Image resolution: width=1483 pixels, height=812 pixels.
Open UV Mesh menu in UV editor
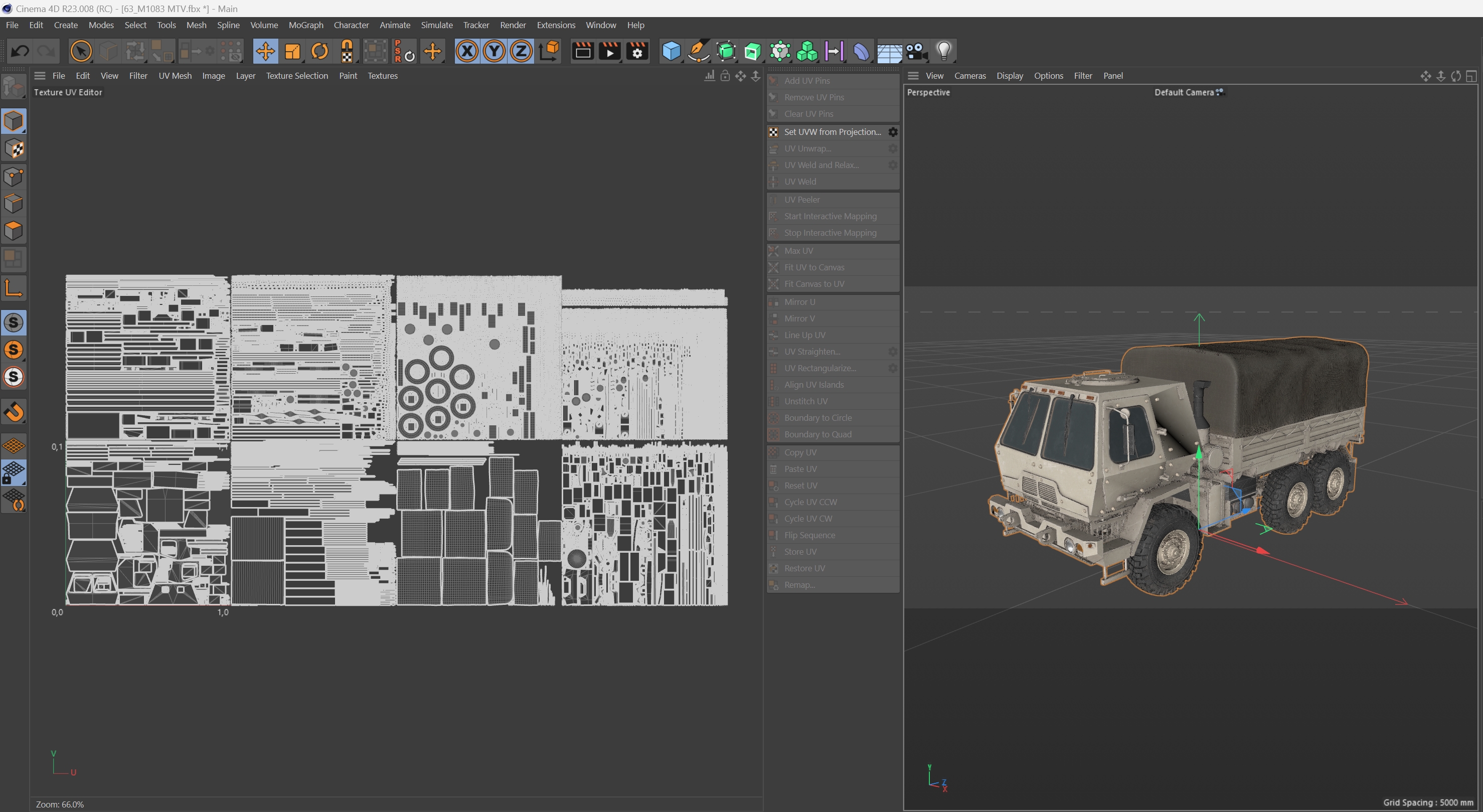(x=175, y=75)
